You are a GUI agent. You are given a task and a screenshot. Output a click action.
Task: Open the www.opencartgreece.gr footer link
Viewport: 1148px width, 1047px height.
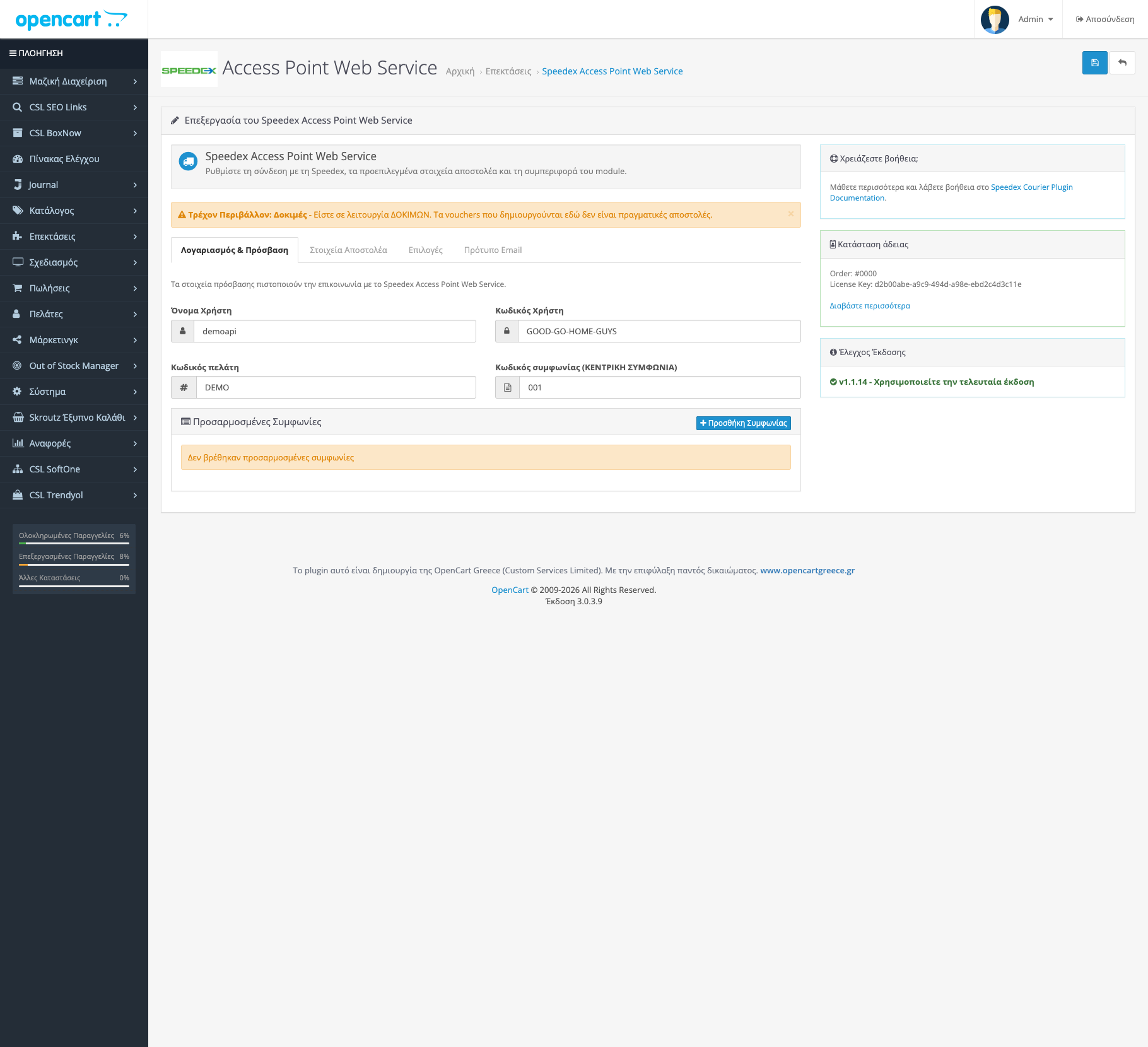pos(807,571)
